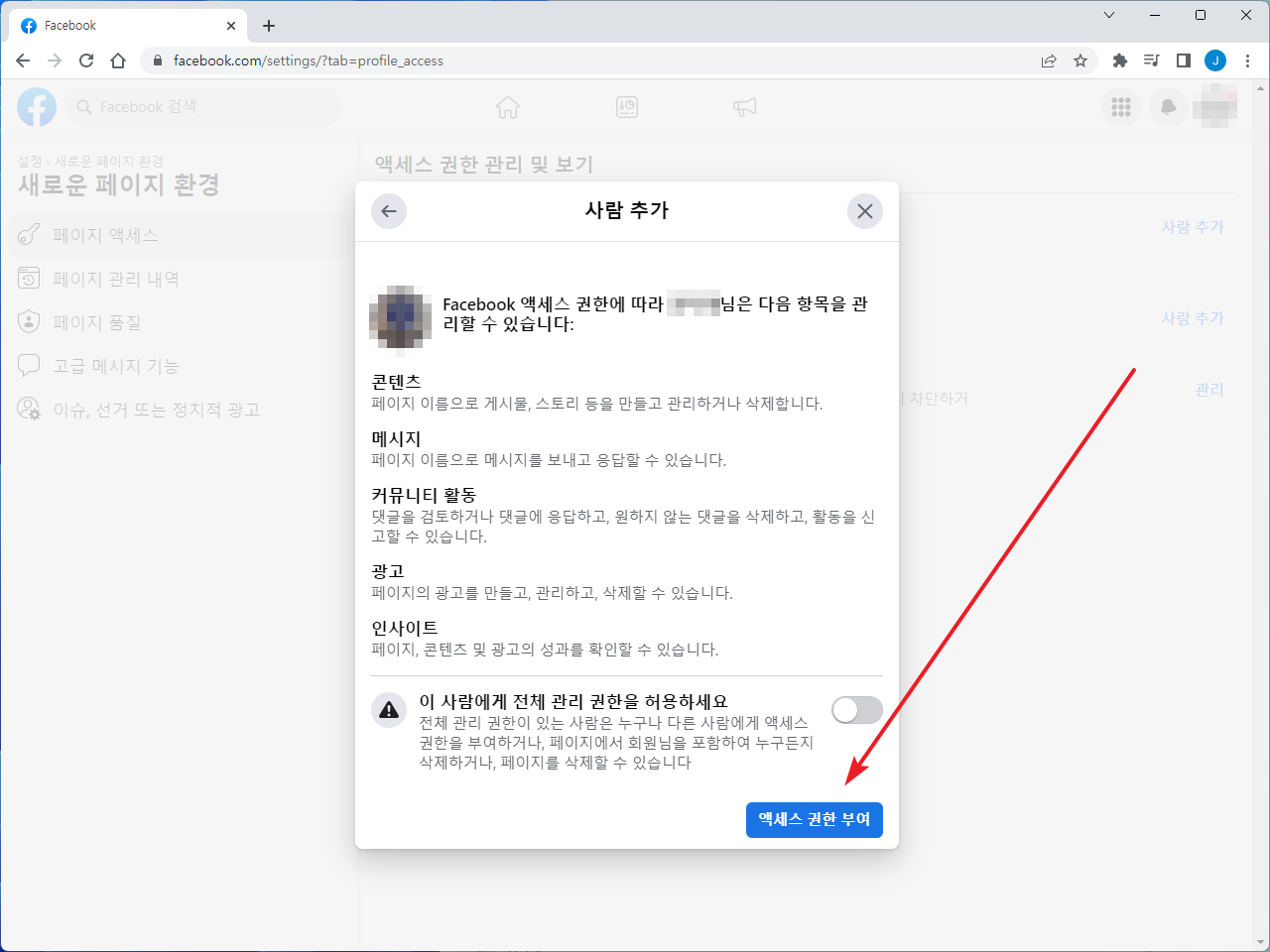Open Chrome profile avatar J

(x=1215, y=60)
